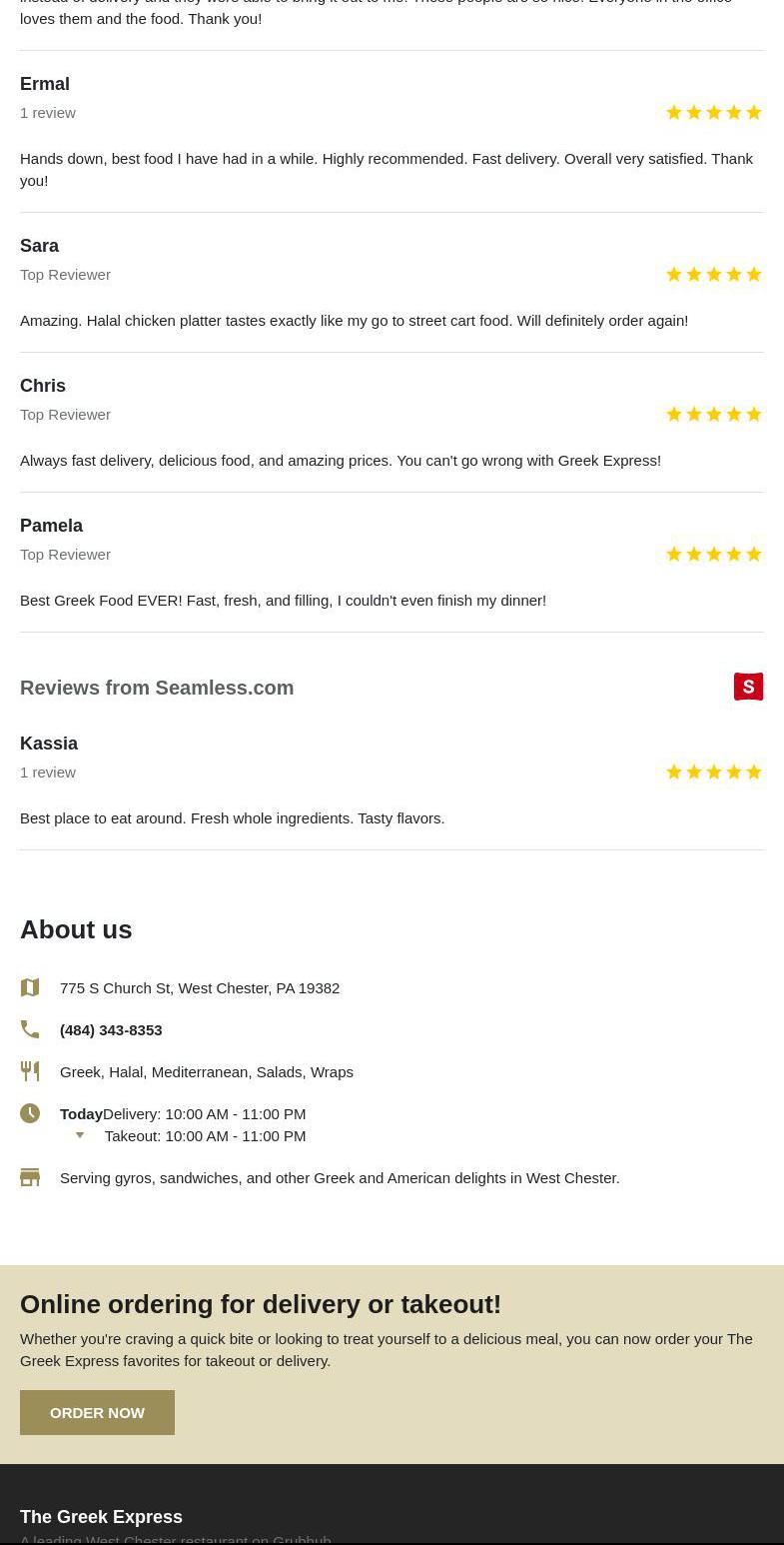The height and width of the screenshot is (1545, 784).
Task: Click the phone icon in About us
Action: 30,1029
